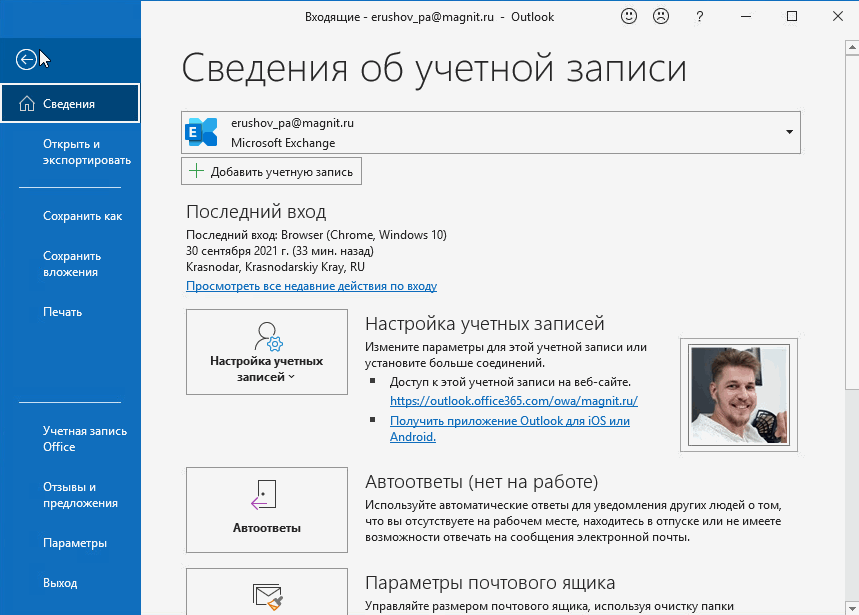Click the Сведения об учетной записи heading
The height and width of the screenshot is (615, 859).
(x=433, y=69)
